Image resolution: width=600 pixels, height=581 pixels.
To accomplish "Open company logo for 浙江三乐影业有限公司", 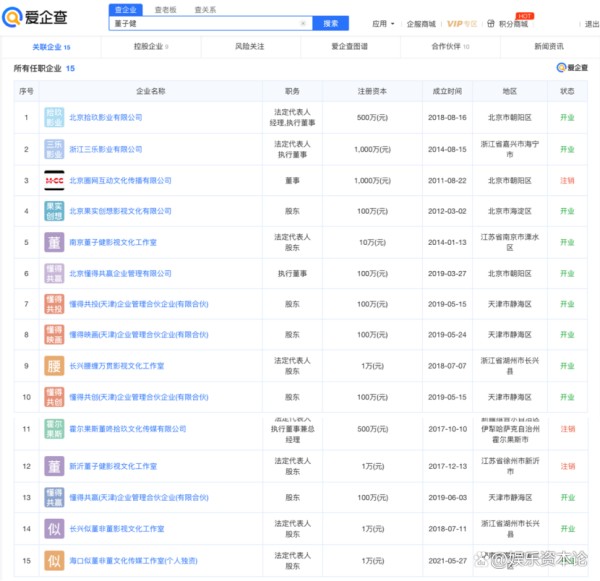I will (x=54, y=149).
